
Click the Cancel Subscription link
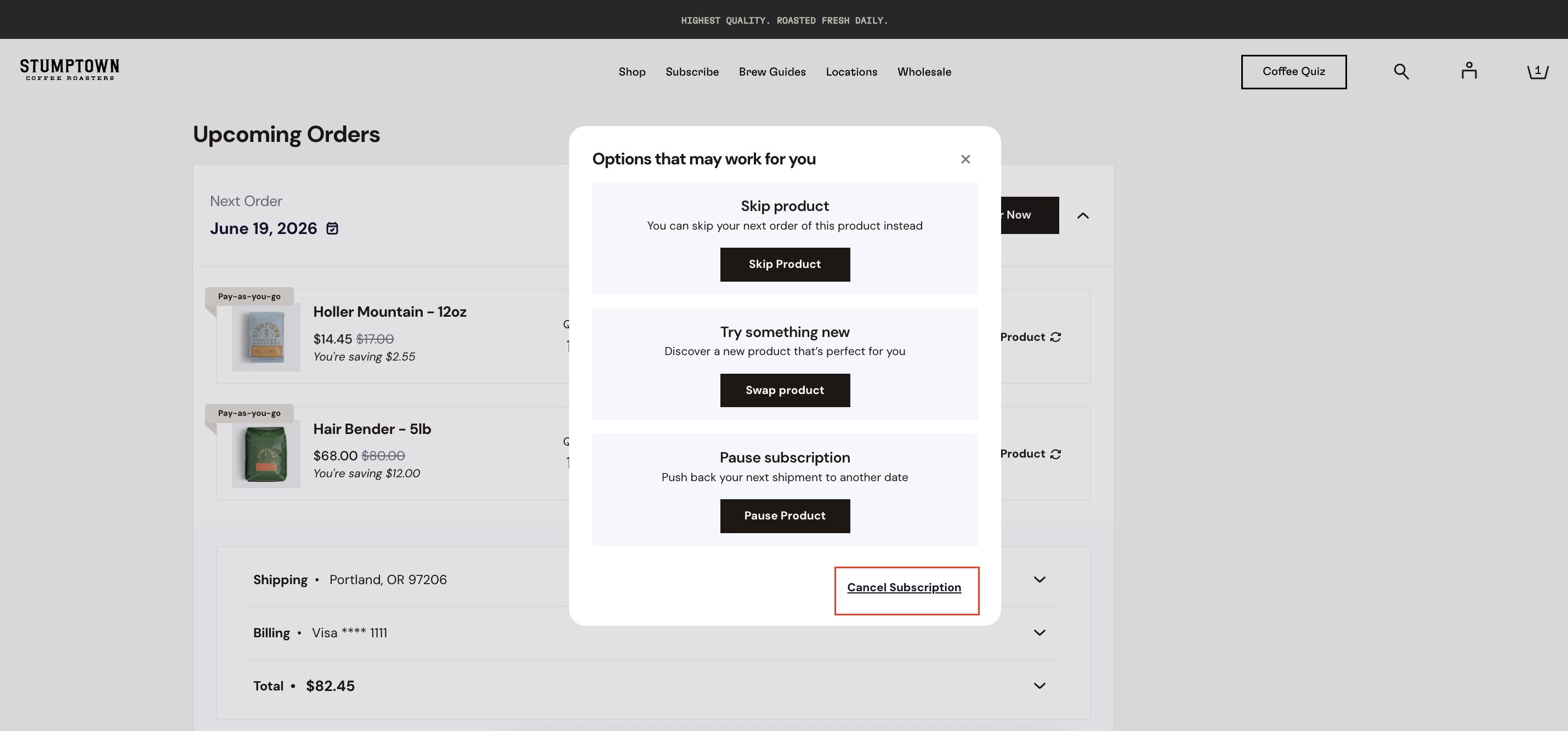(x=904, y=587)
